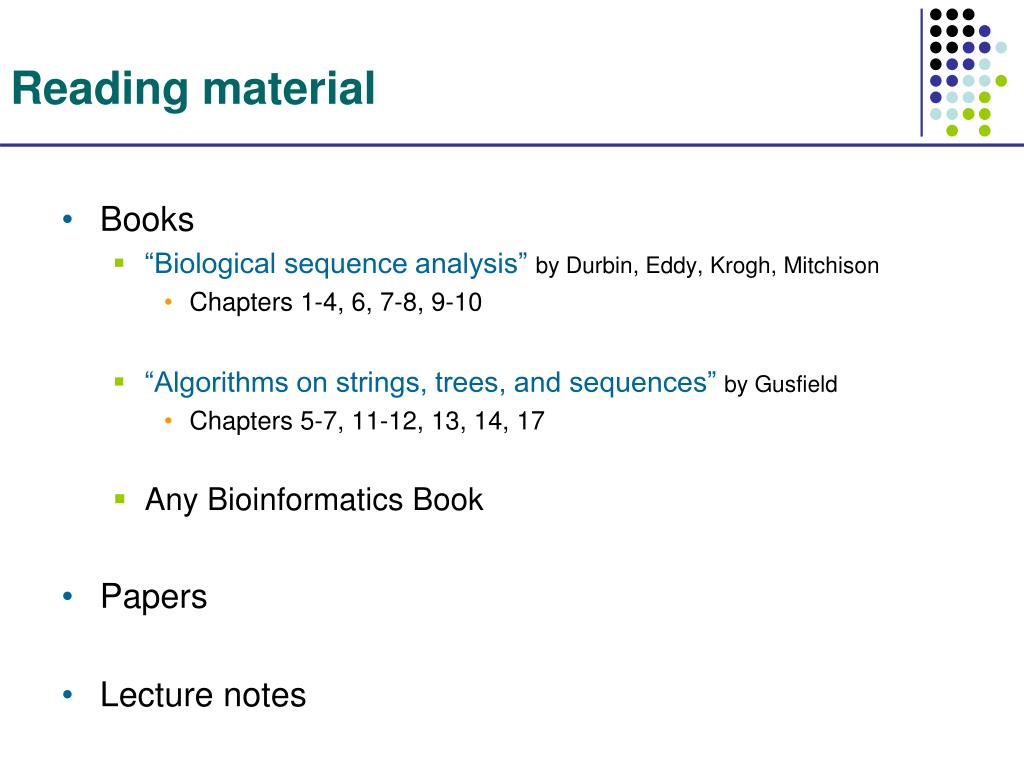The width and height of the screenshot is (1024, 768).
Task: Select the Lecture notes text
Action: coord(203,695)
